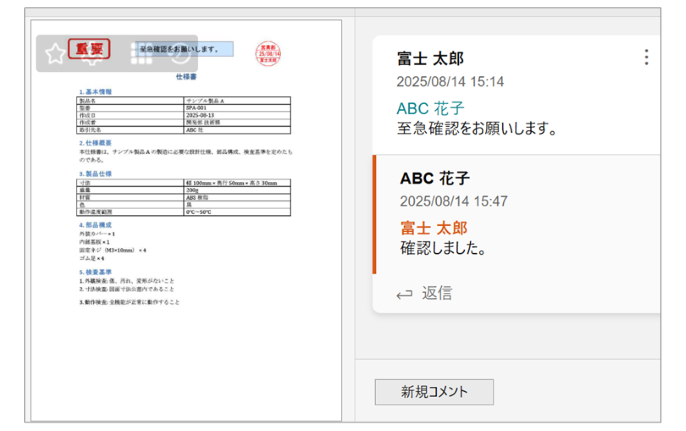Click the timestamp 2025/08/14 15:14

click(x=450, y=82)
